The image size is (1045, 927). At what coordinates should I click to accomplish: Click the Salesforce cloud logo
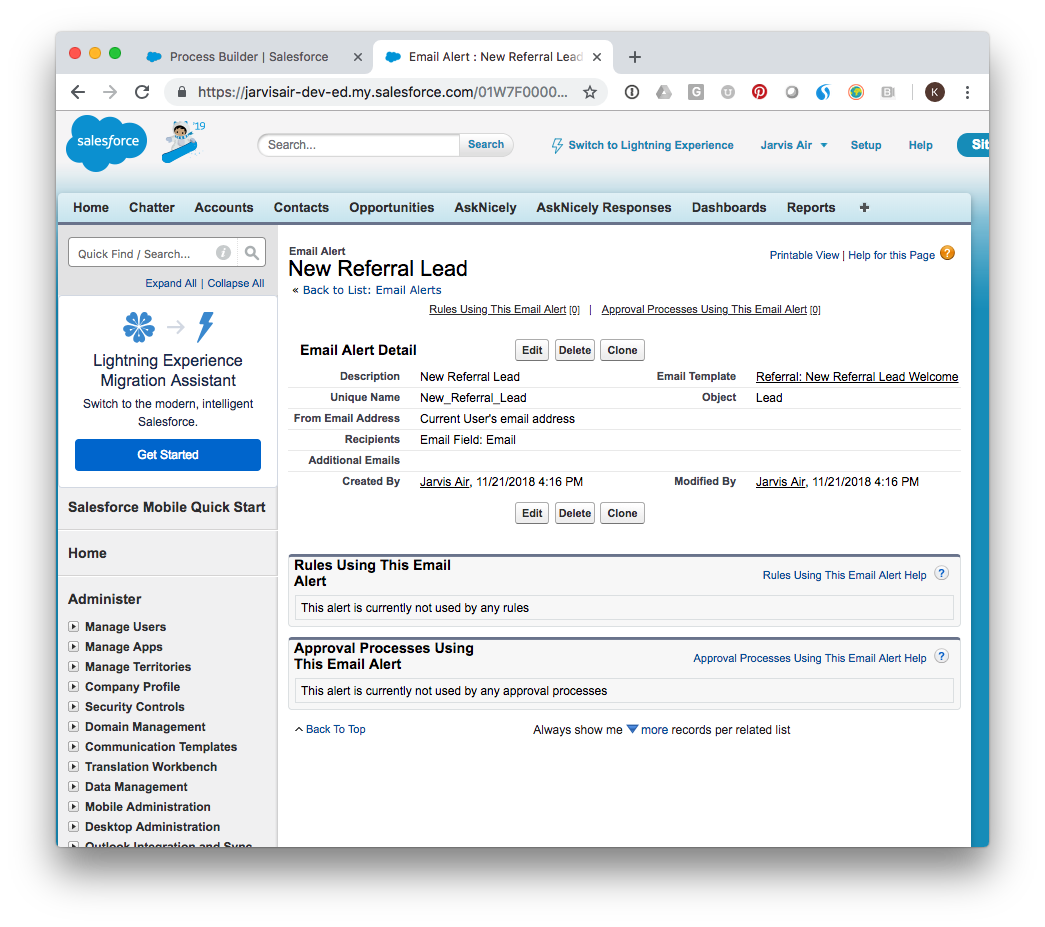pyautogui.click(x=107, y=142)
